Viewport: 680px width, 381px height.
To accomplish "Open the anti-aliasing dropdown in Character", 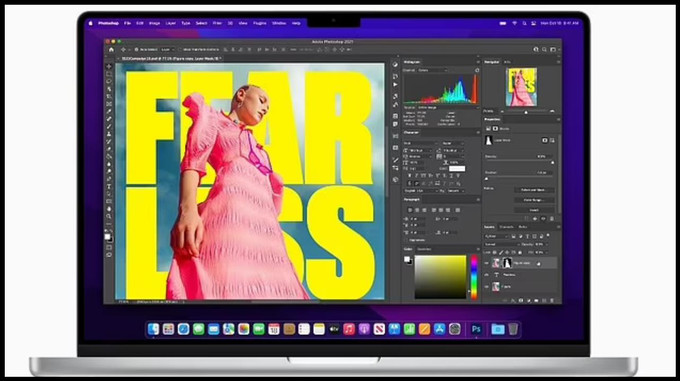I will pyautogui.click(x=456, y=191).
